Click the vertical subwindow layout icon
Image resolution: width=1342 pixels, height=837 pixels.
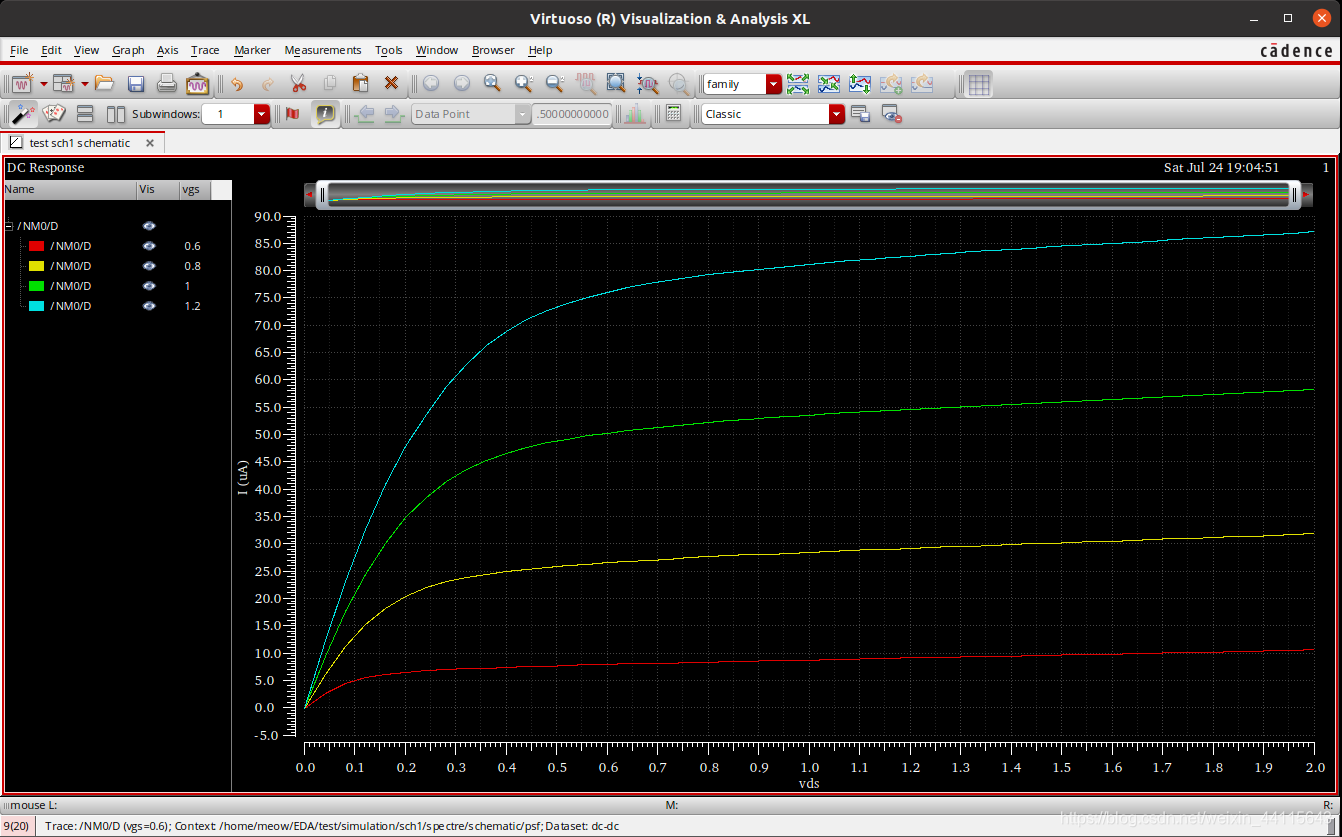(116, 114)
